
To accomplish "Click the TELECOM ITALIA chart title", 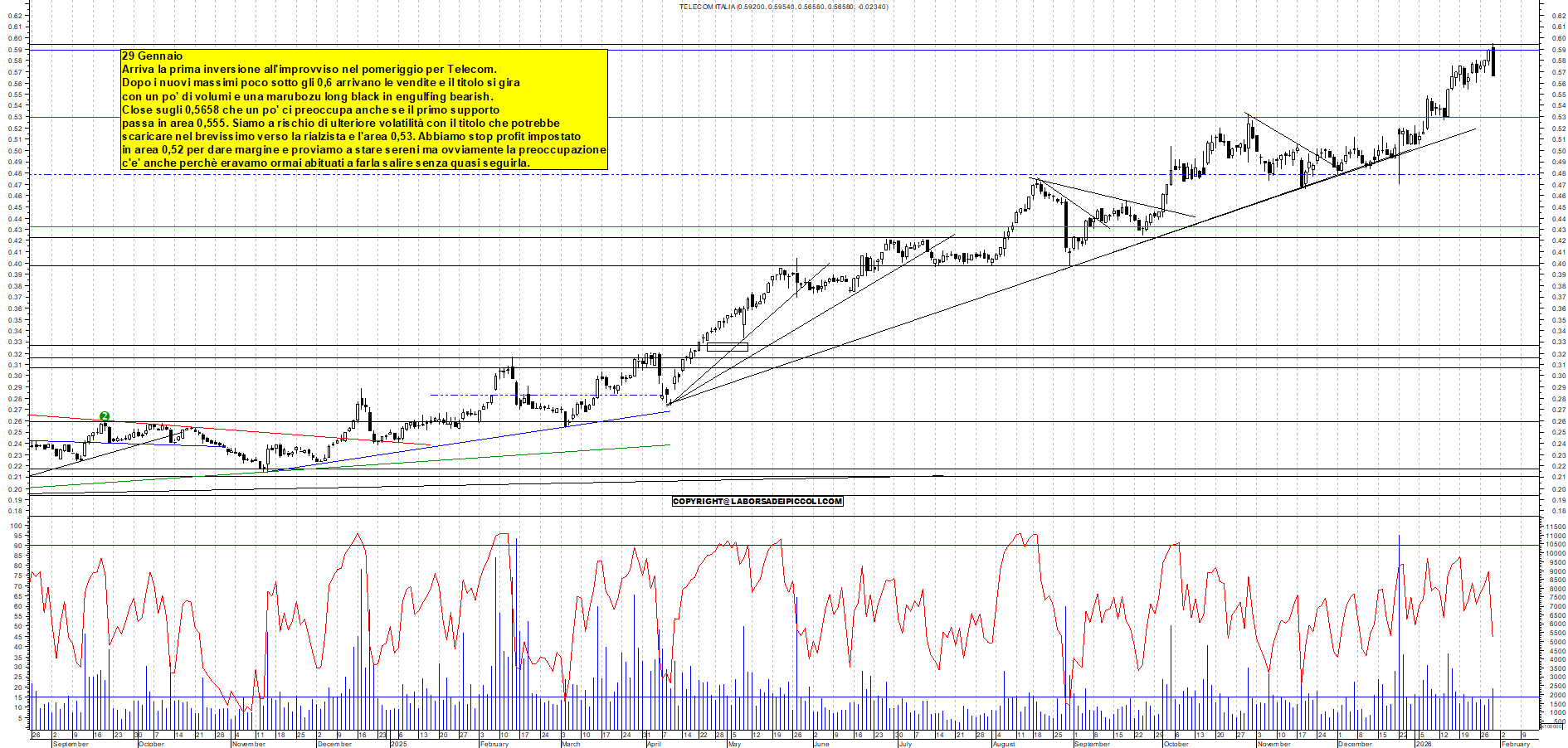I will [x=782, y=7].
